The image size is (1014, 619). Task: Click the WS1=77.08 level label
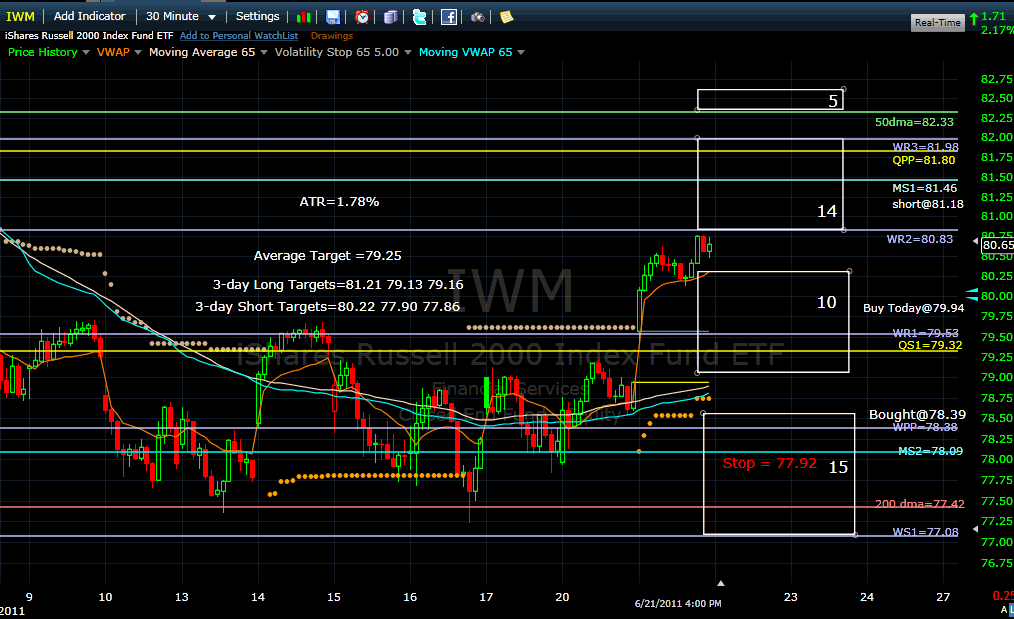925,532
